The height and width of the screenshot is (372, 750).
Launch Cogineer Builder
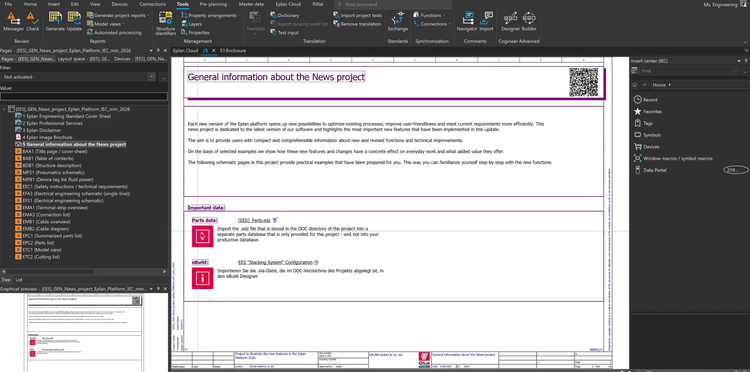pyautogui.click(x=529, y=22)
